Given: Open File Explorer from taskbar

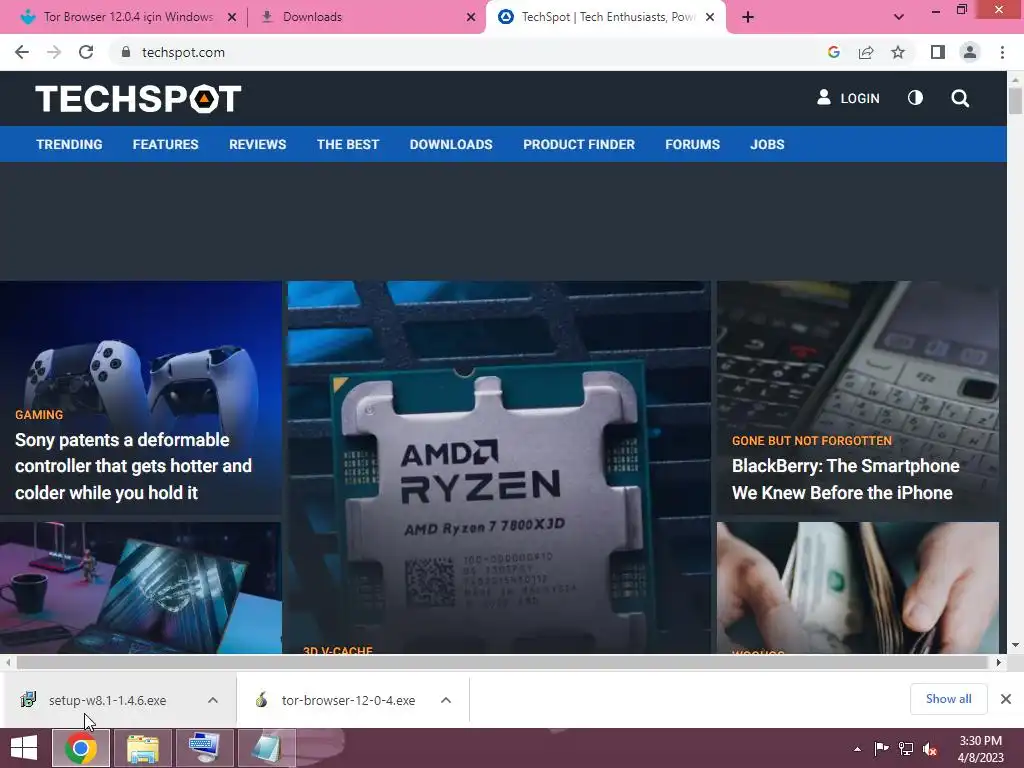Looking at the screenshot, I should pyautogui.click(x=143, y=748).
